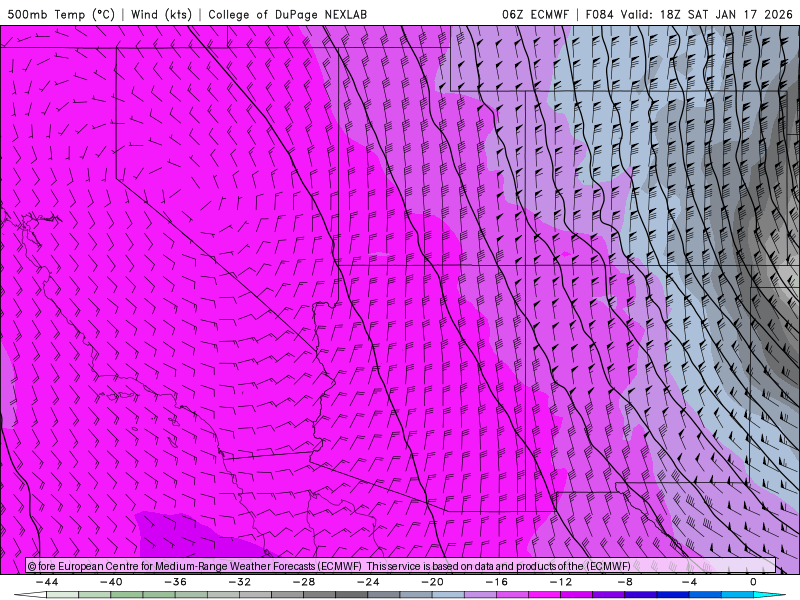Click the -28 color scale label
Viewport: 800px width, 600px height.
coord(304,582)
